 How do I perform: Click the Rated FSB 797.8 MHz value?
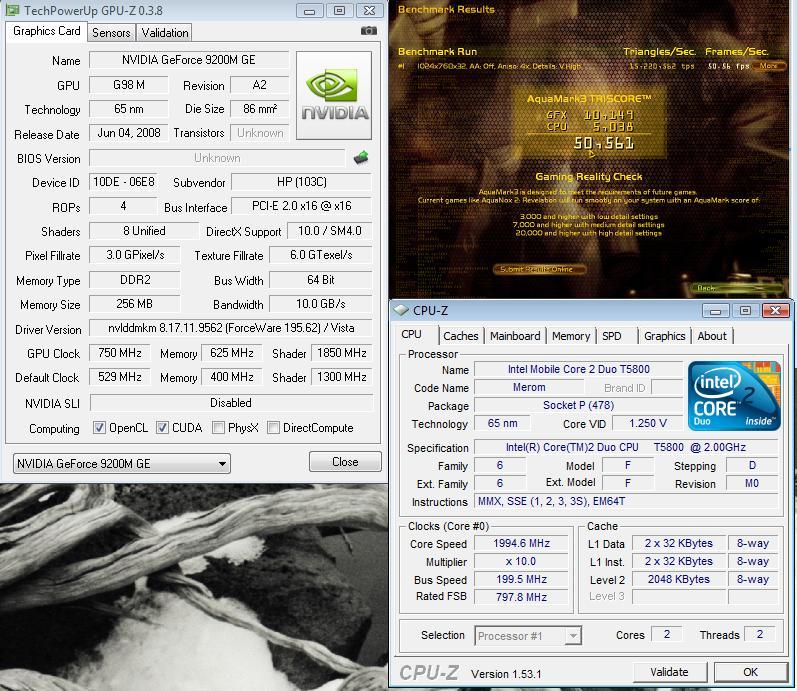pyautogui.click(x=522, y=597)
